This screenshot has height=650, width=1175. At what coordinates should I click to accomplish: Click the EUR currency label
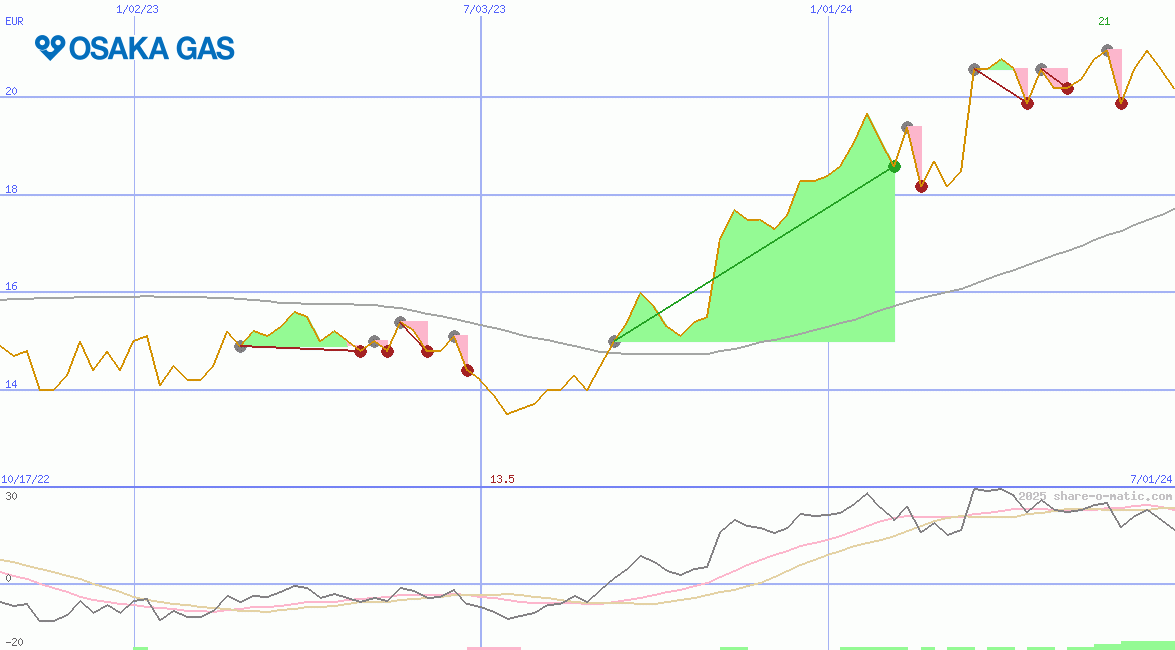coord(14,20)
